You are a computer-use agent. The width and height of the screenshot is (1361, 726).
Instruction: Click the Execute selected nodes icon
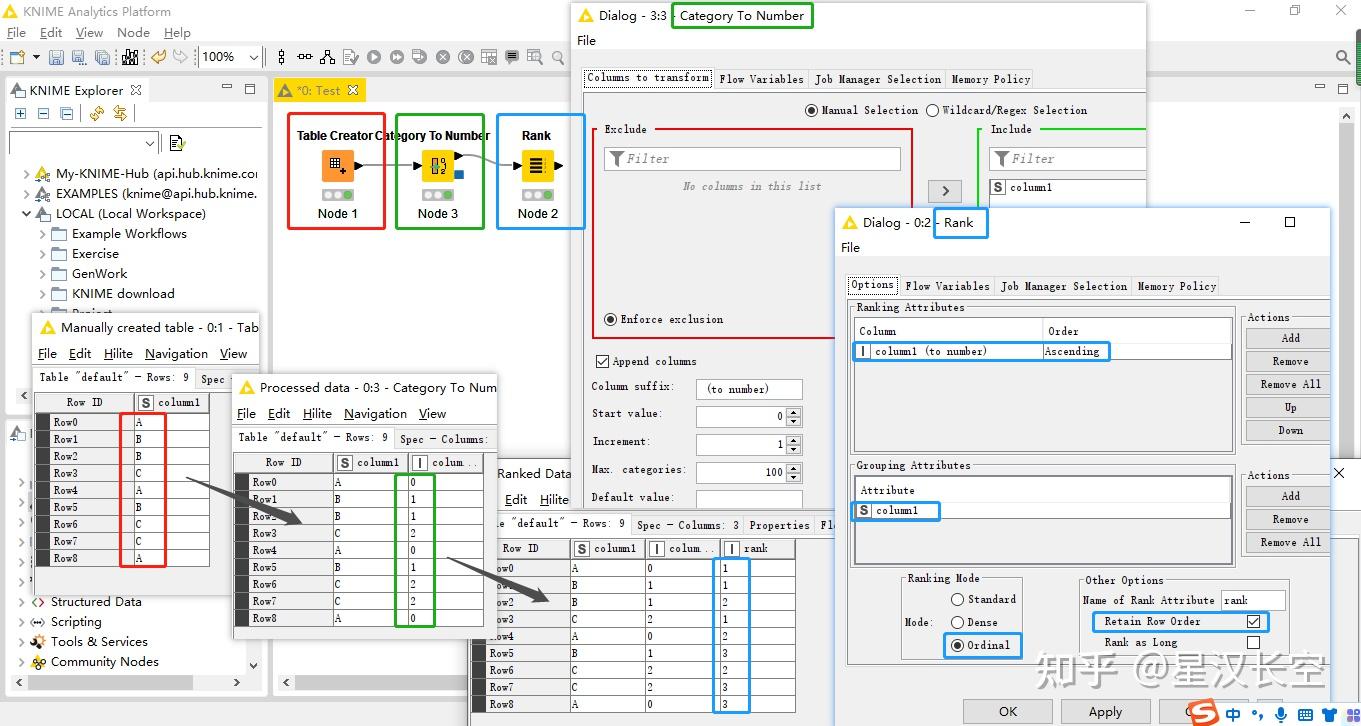coord(374,58)
